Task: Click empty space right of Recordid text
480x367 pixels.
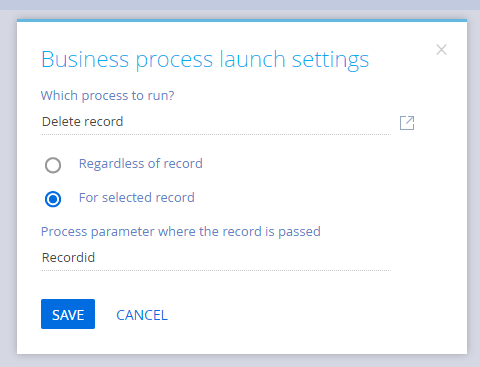Action: (243, 258)
